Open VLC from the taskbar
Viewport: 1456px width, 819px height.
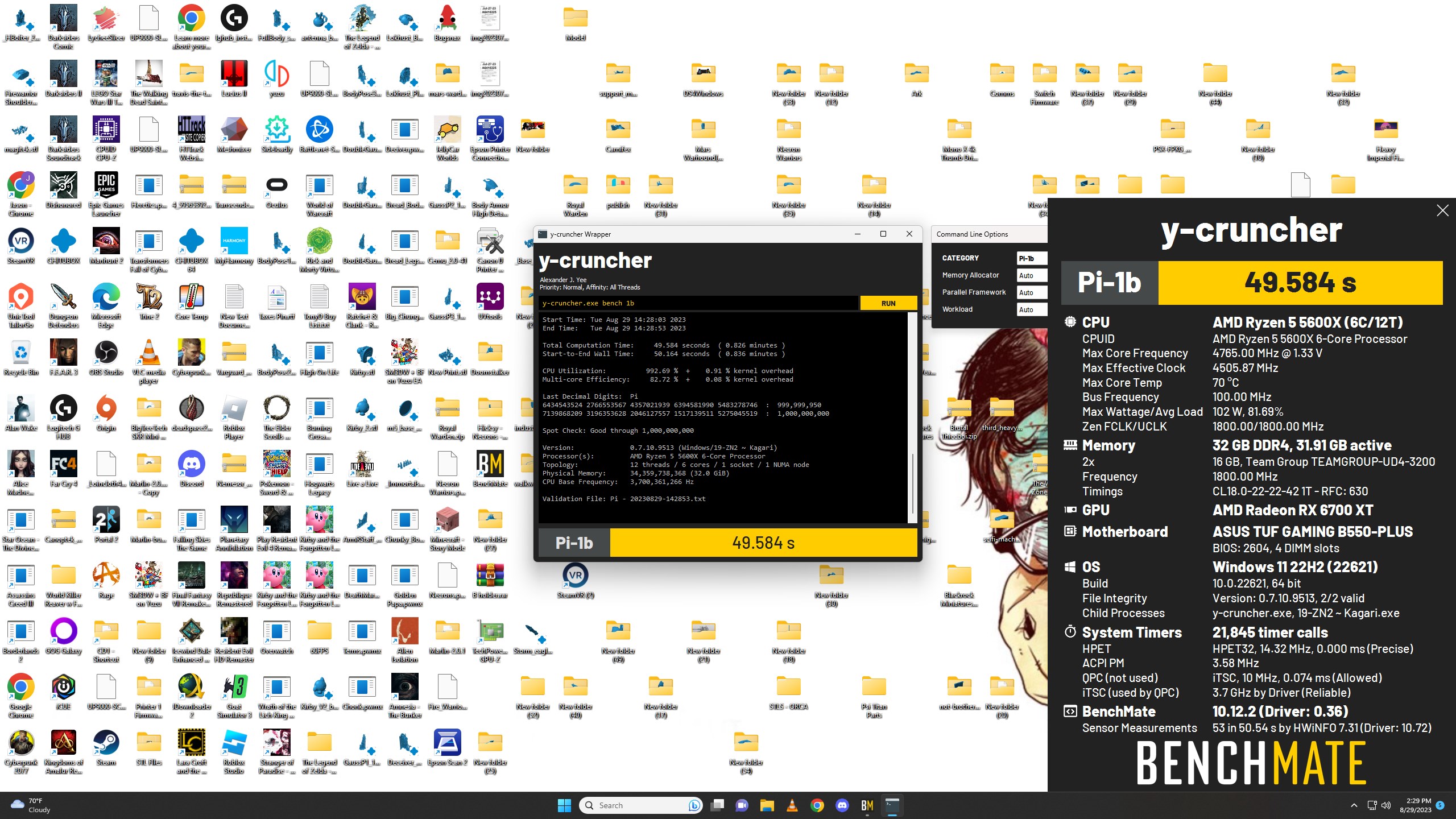click(792, 805)
